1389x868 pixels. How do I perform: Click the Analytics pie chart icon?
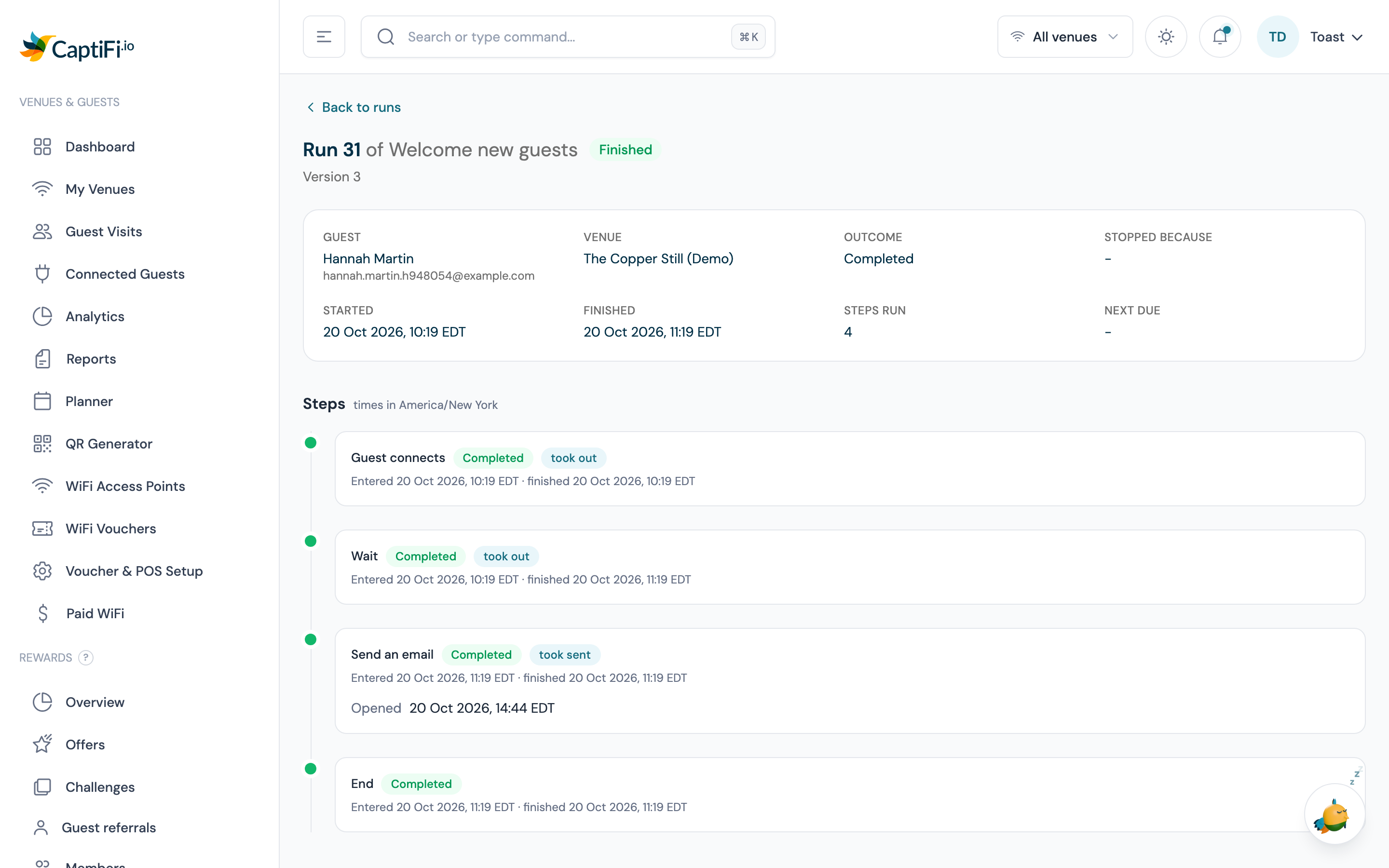(42, 316)
